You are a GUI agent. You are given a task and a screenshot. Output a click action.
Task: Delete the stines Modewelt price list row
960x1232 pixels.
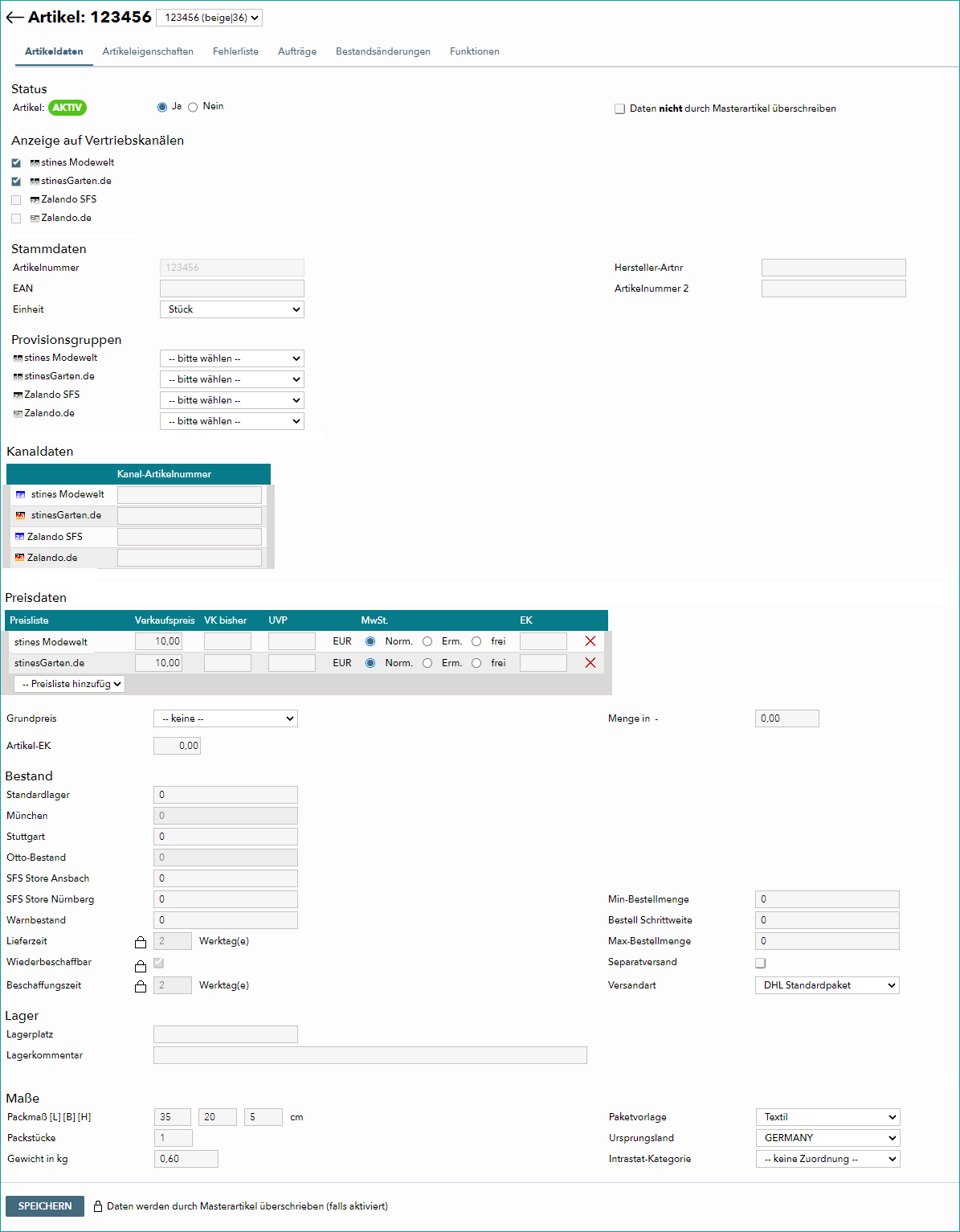tap(590, 641)
